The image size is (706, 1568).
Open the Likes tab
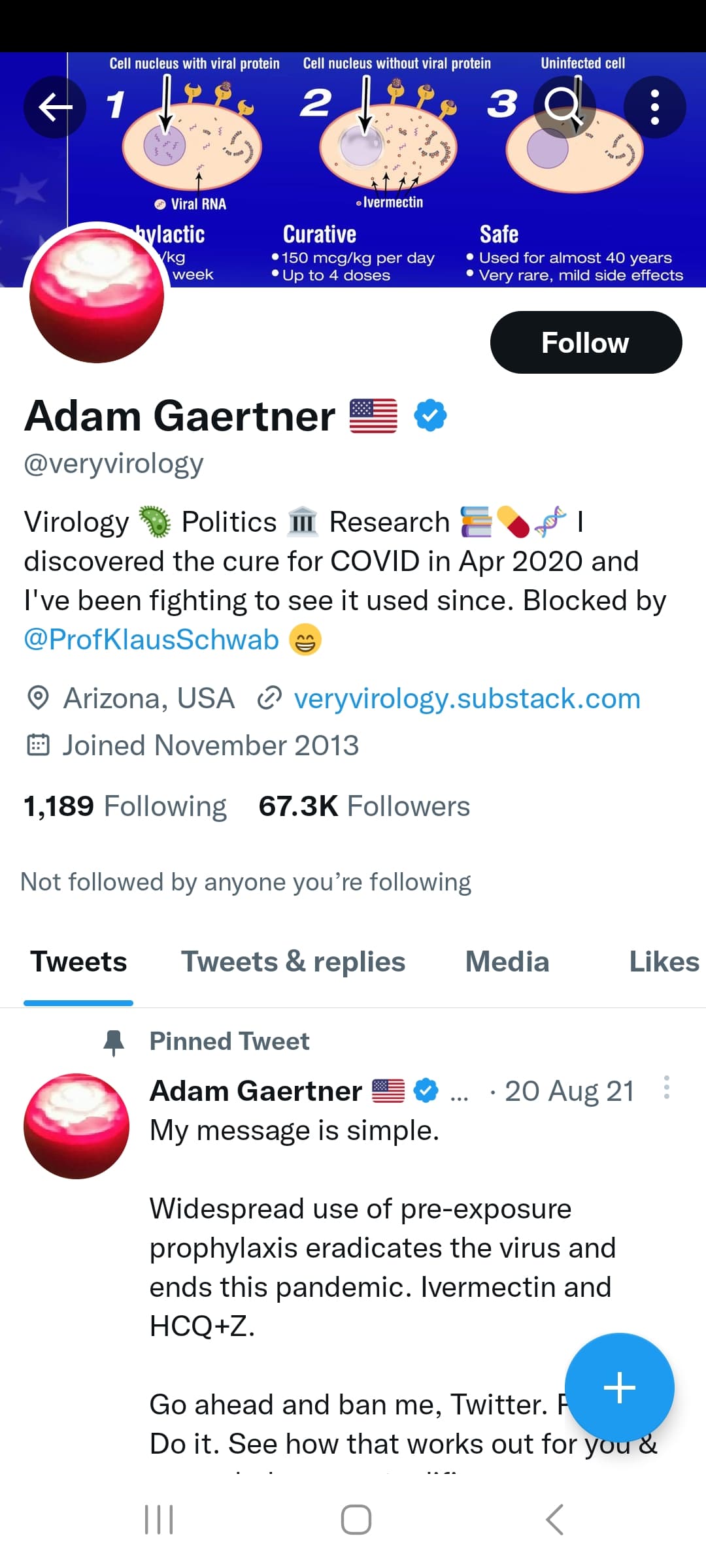[664, 962]
